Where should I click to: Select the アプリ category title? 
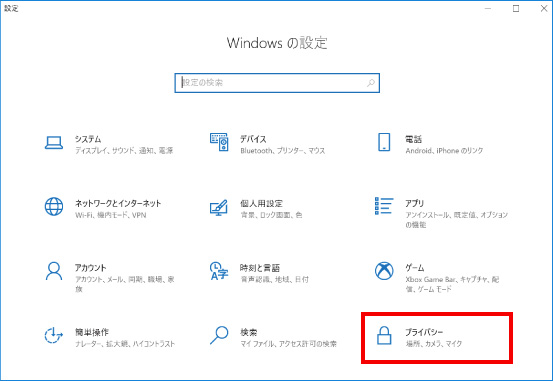[x=414, y=203]
